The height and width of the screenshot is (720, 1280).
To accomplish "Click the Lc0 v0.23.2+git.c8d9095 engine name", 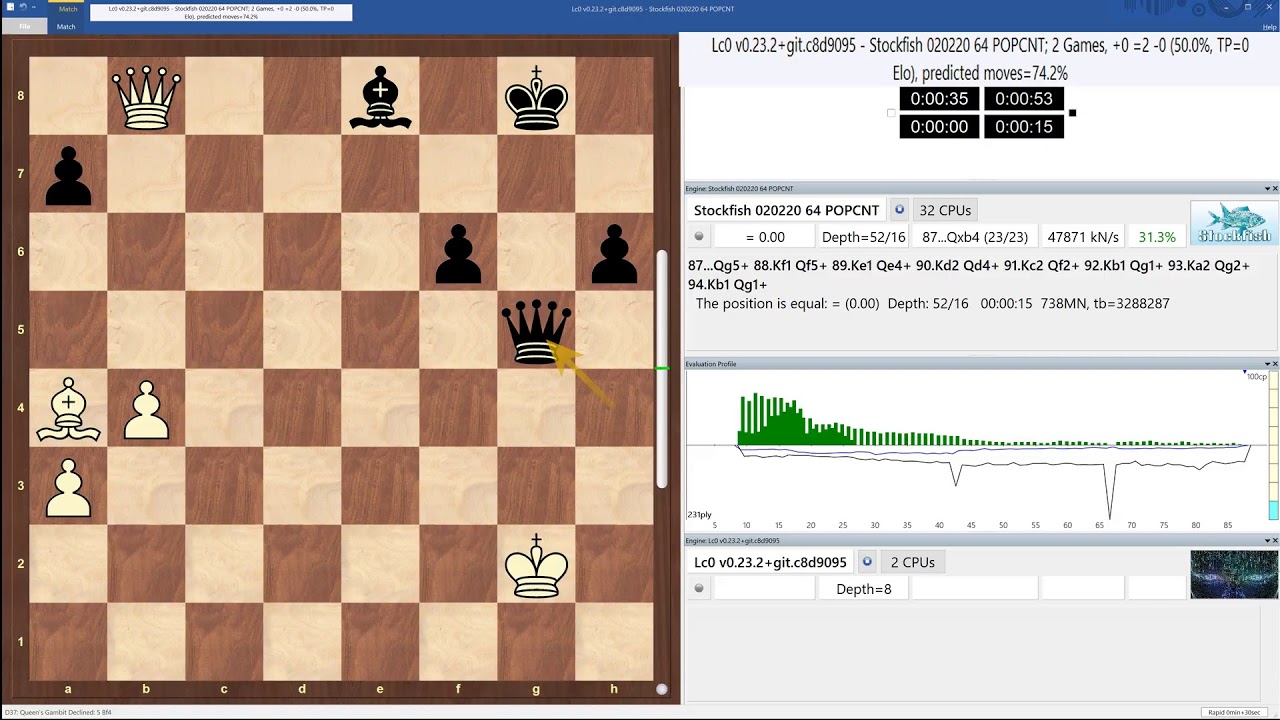I will click(x=770, y=562).
